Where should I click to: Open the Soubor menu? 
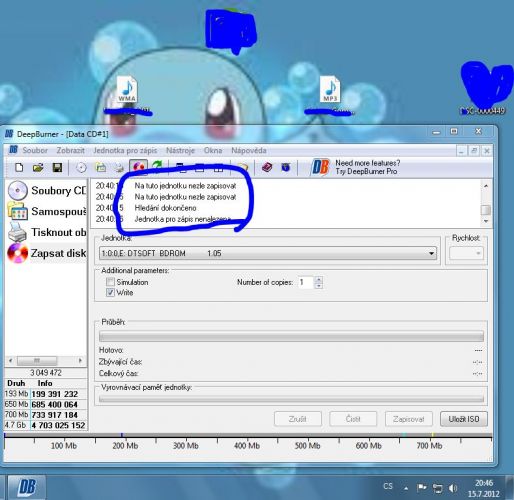(35, 150)
